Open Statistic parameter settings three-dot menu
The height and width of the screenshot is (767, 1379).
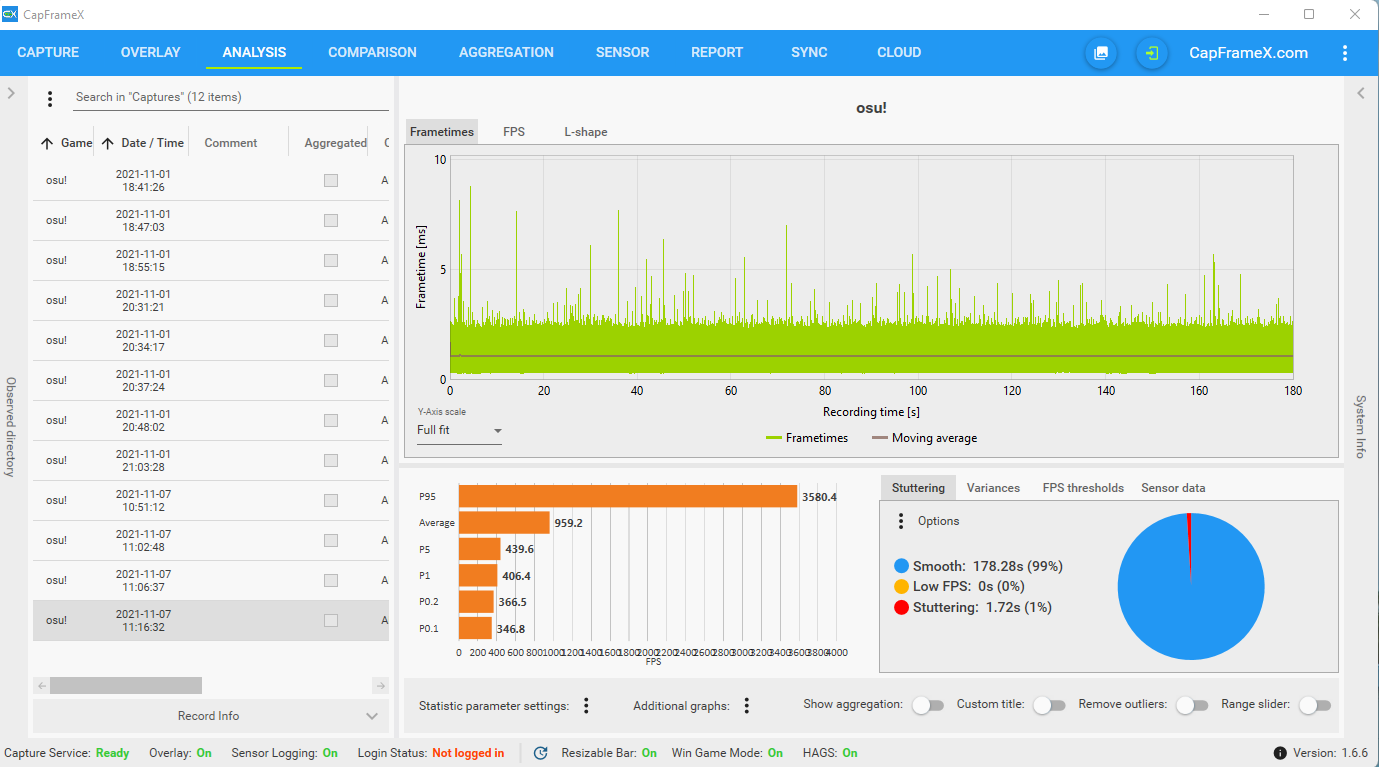(x=586, y=706)
